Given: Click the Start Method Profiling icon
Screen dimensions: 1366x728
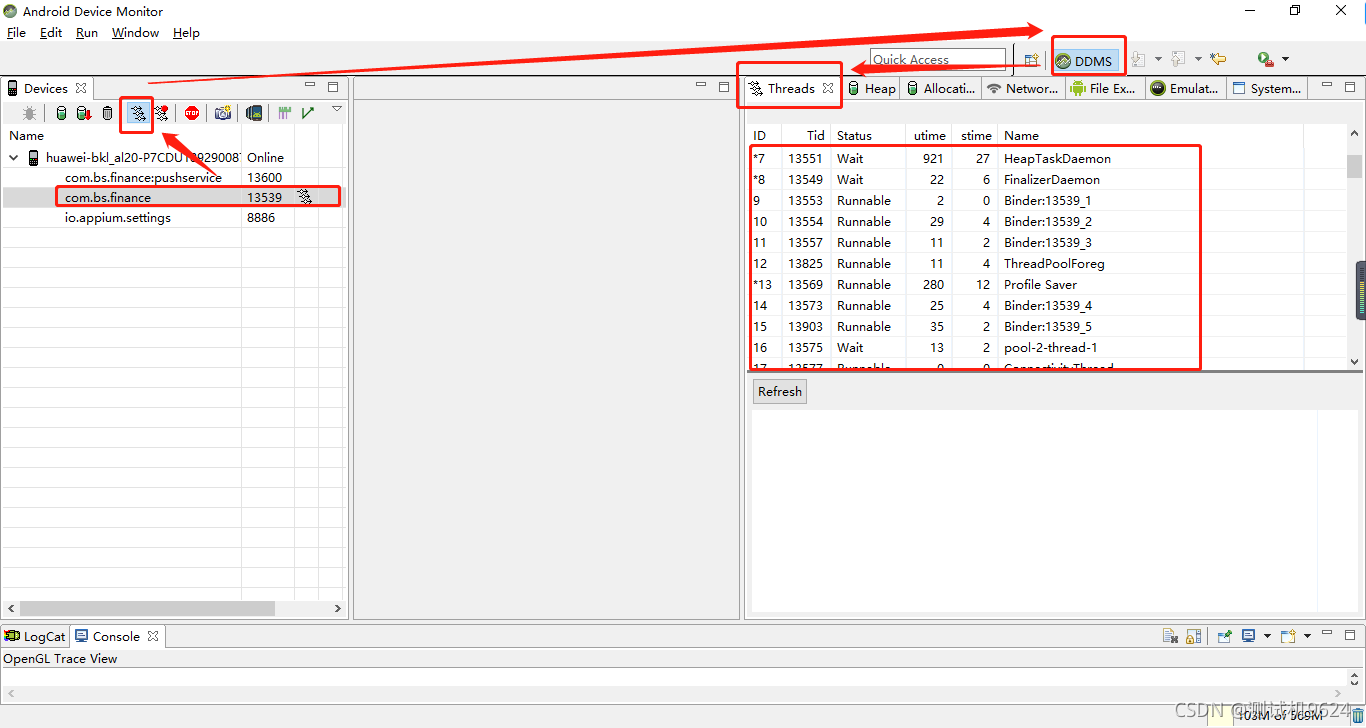Looking at the screenshot, I should click(161, 113).
